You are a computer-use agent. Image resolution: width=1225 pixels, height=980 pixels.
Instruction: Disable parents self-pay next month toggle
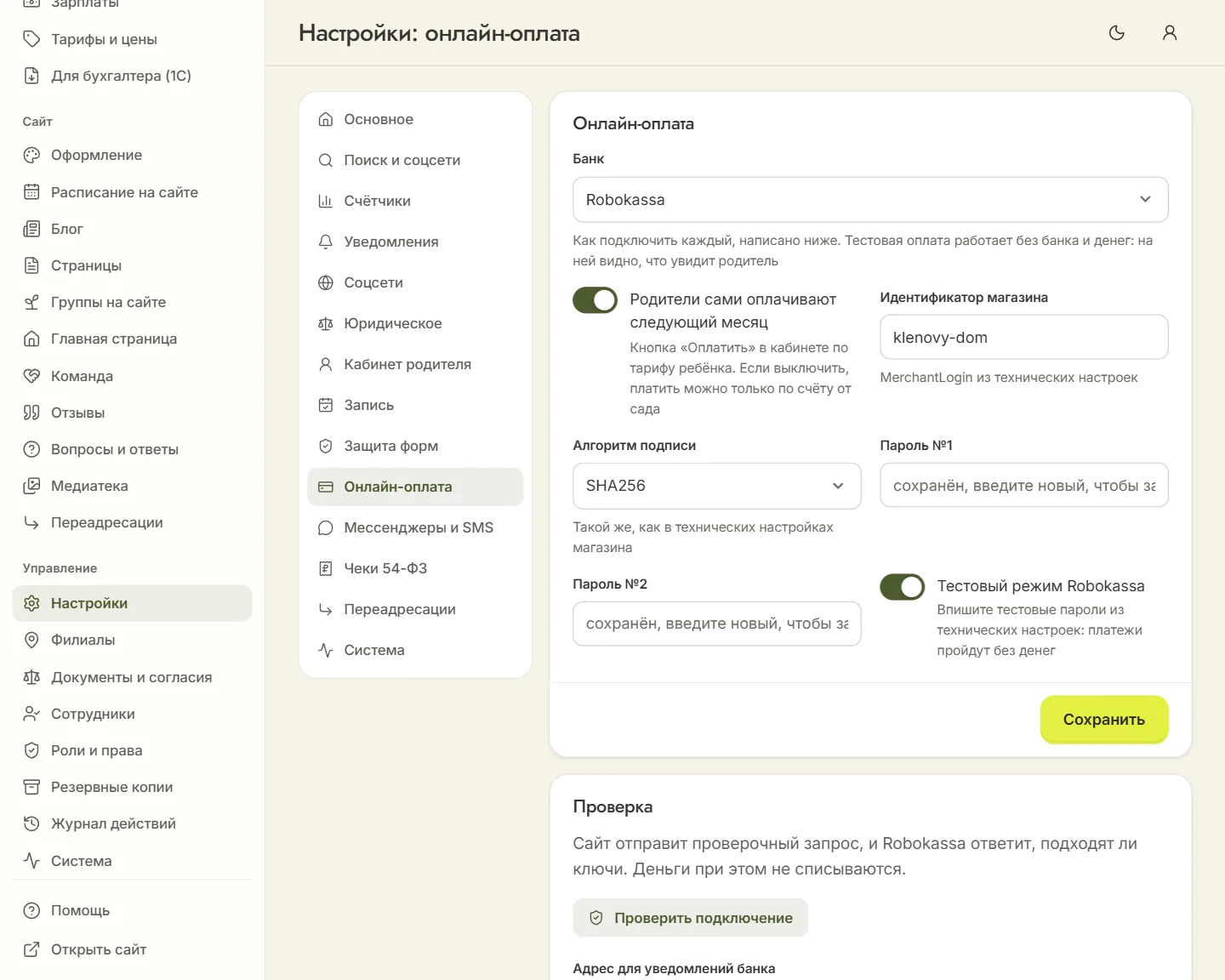click(x=595, y=299)
